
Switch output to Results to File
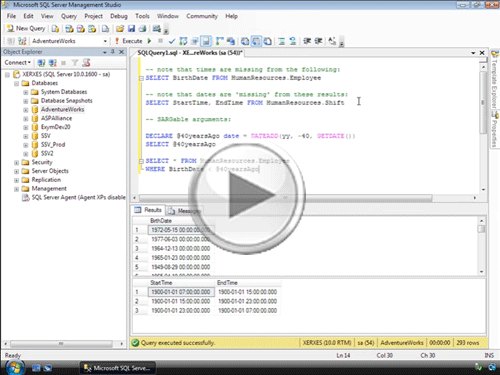(267, 41)
